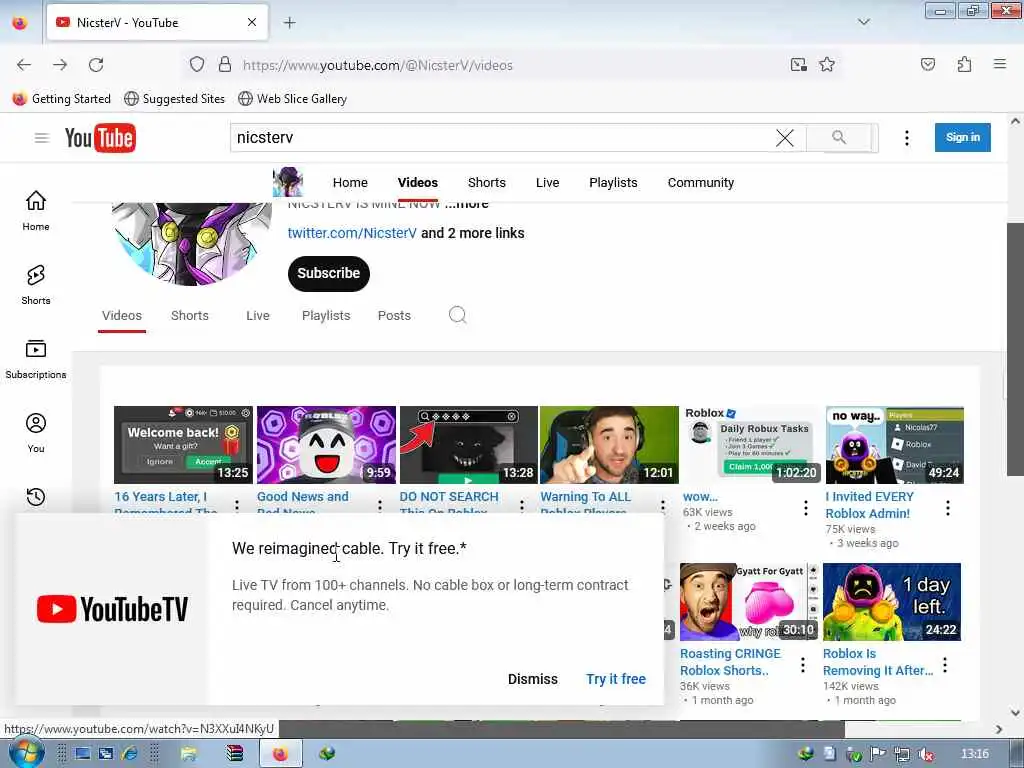Go to Home in the sidebar
This screenshot has height=768, width=1024.
pyautogui.click(x=36, y=210)
